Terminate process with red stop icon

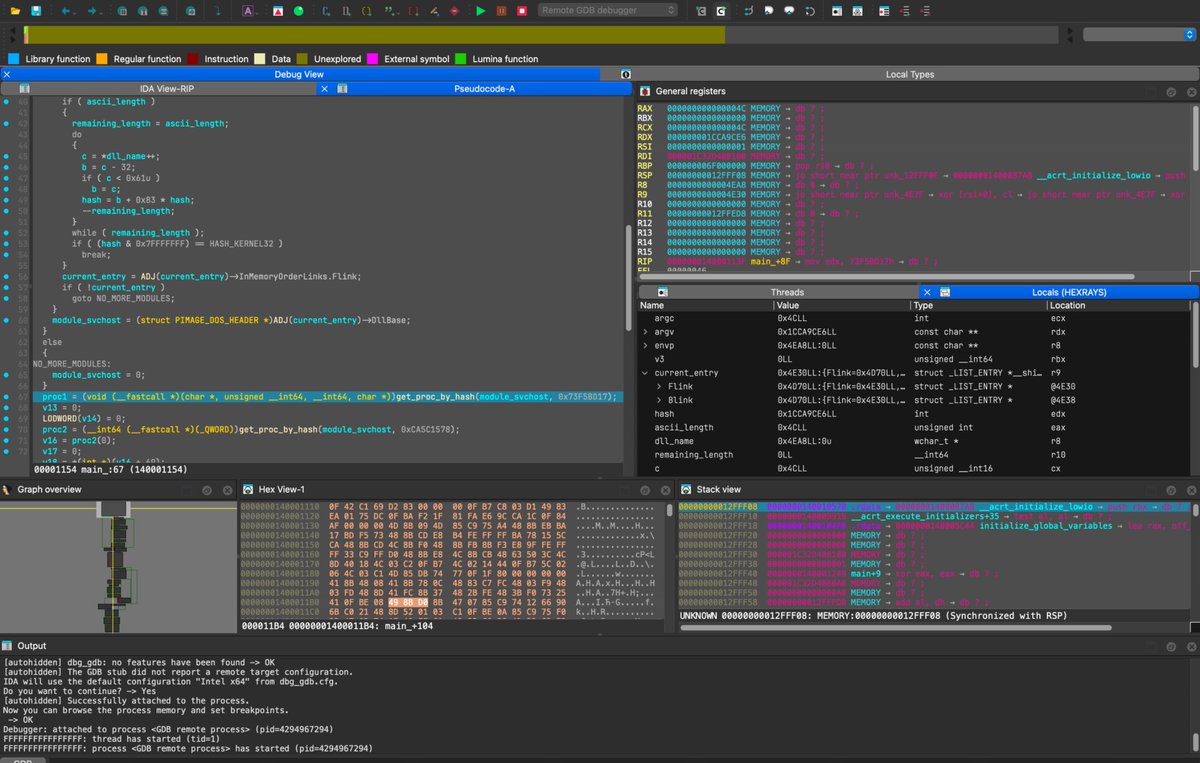(x=522, y=11)
